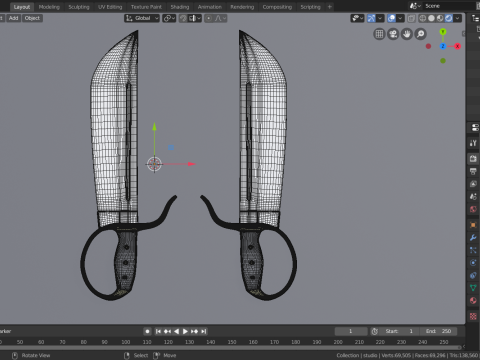Screen dimensions: 480x360
Task: Open the Particles properties tab icon
Action: click(x=473, y=250)
